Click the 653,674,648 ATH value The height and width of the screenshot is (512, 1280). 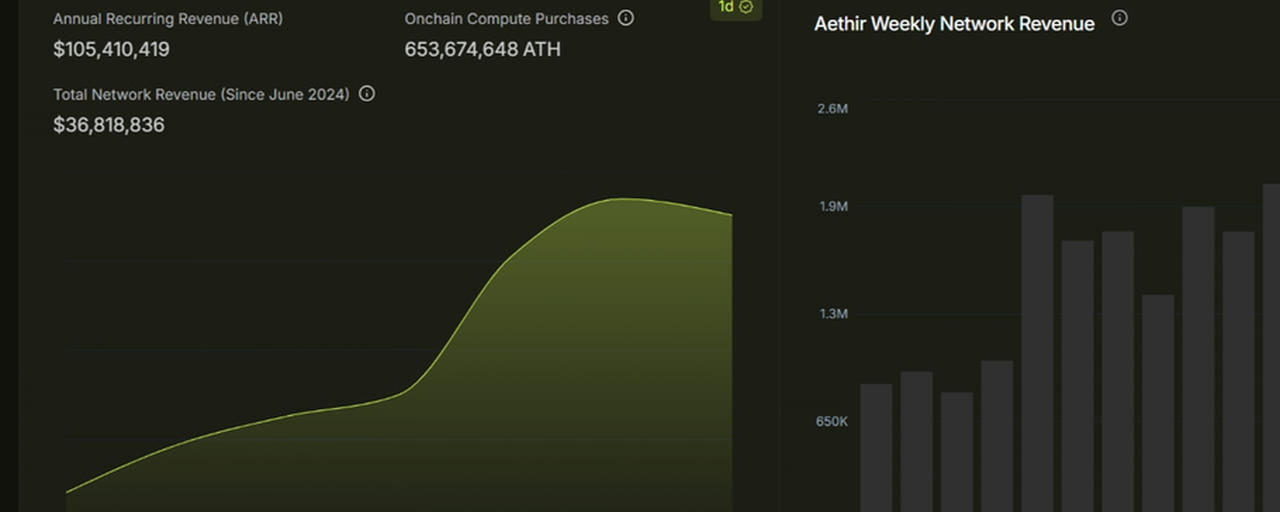click(x=483, y=49)
